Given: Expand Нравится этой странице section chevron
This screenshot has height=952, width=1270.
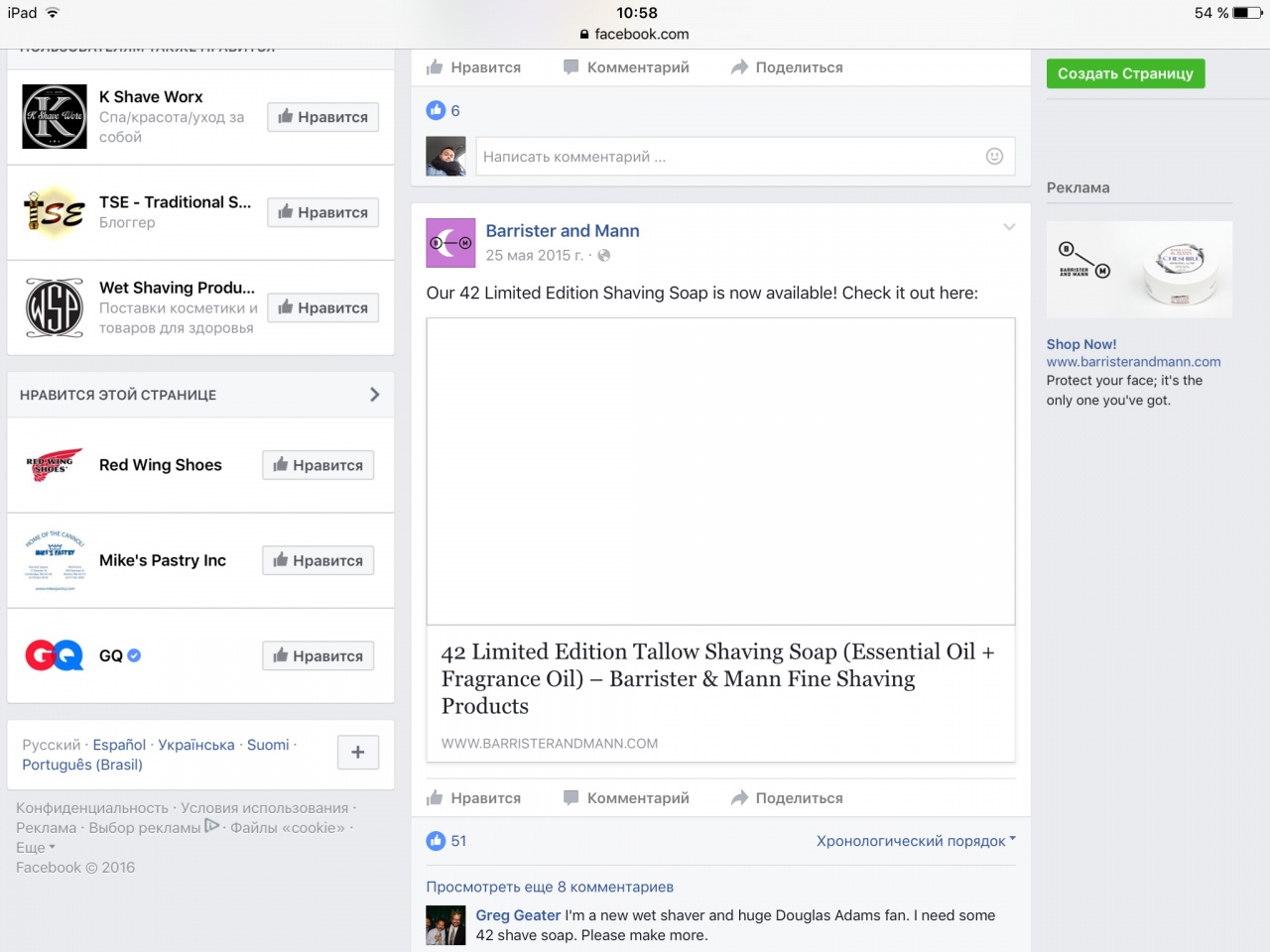Looking at the screenshot, I should [374, 395].
